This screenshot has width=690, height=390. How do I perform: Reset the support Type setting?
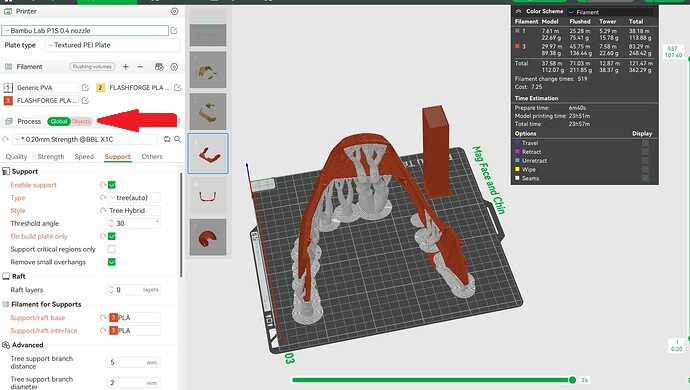coord(103,198)
